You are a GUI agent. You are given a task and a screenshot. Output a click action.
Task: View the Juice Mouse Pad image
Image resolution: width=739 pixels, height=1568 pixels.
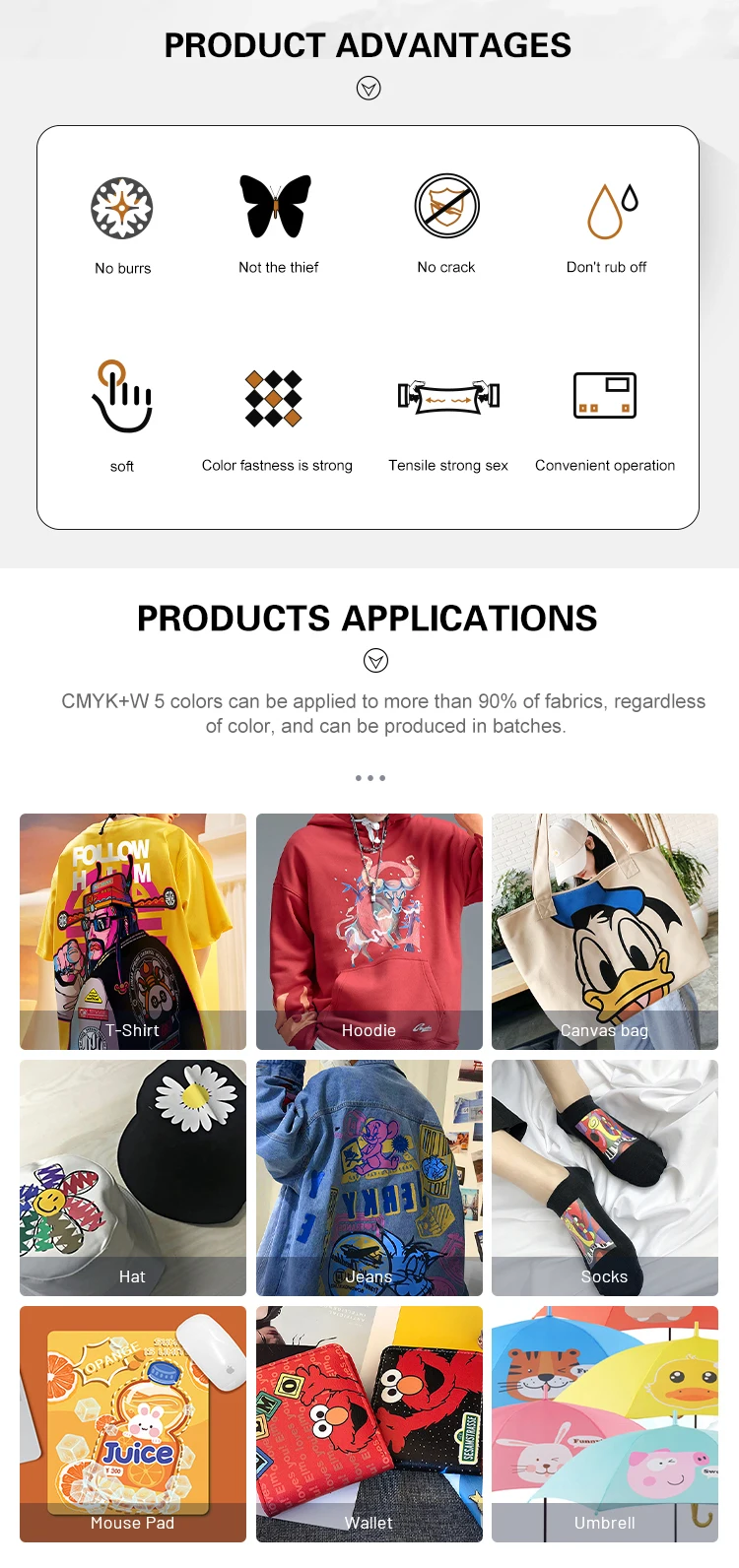[x=133, y=1424]
